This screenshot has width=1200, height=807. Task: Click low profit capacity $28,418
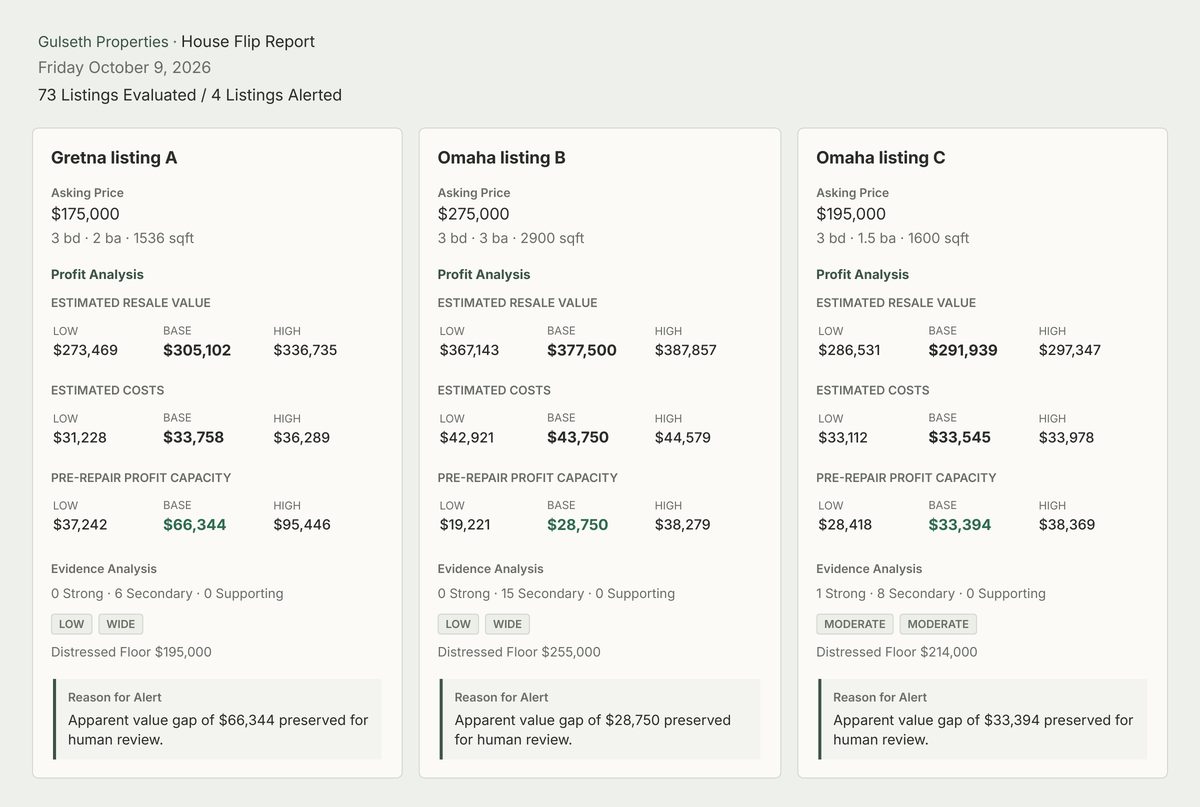click(844, 524)
